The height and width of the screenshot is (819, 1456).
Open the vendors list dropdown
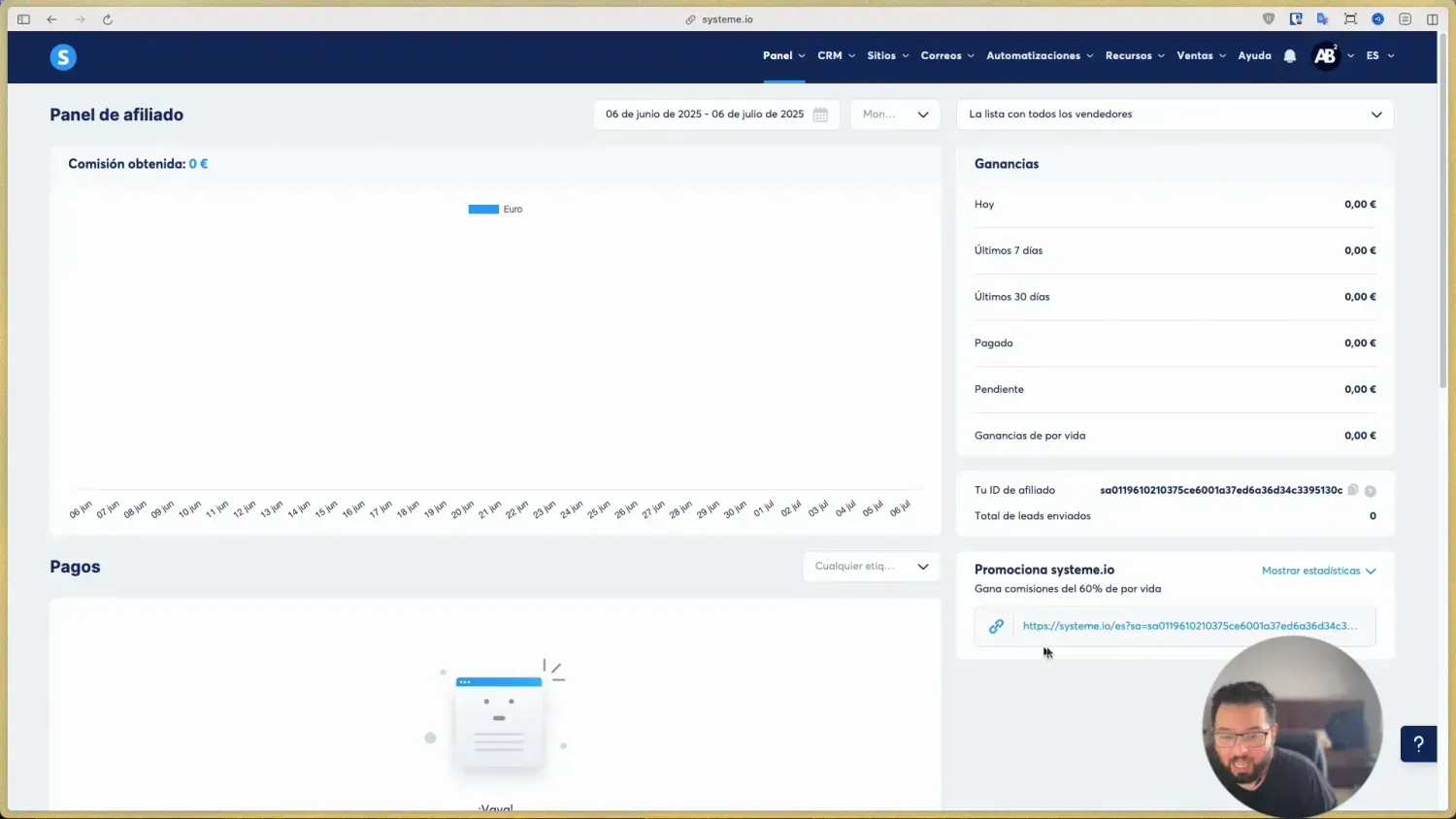pos(1175,115)
